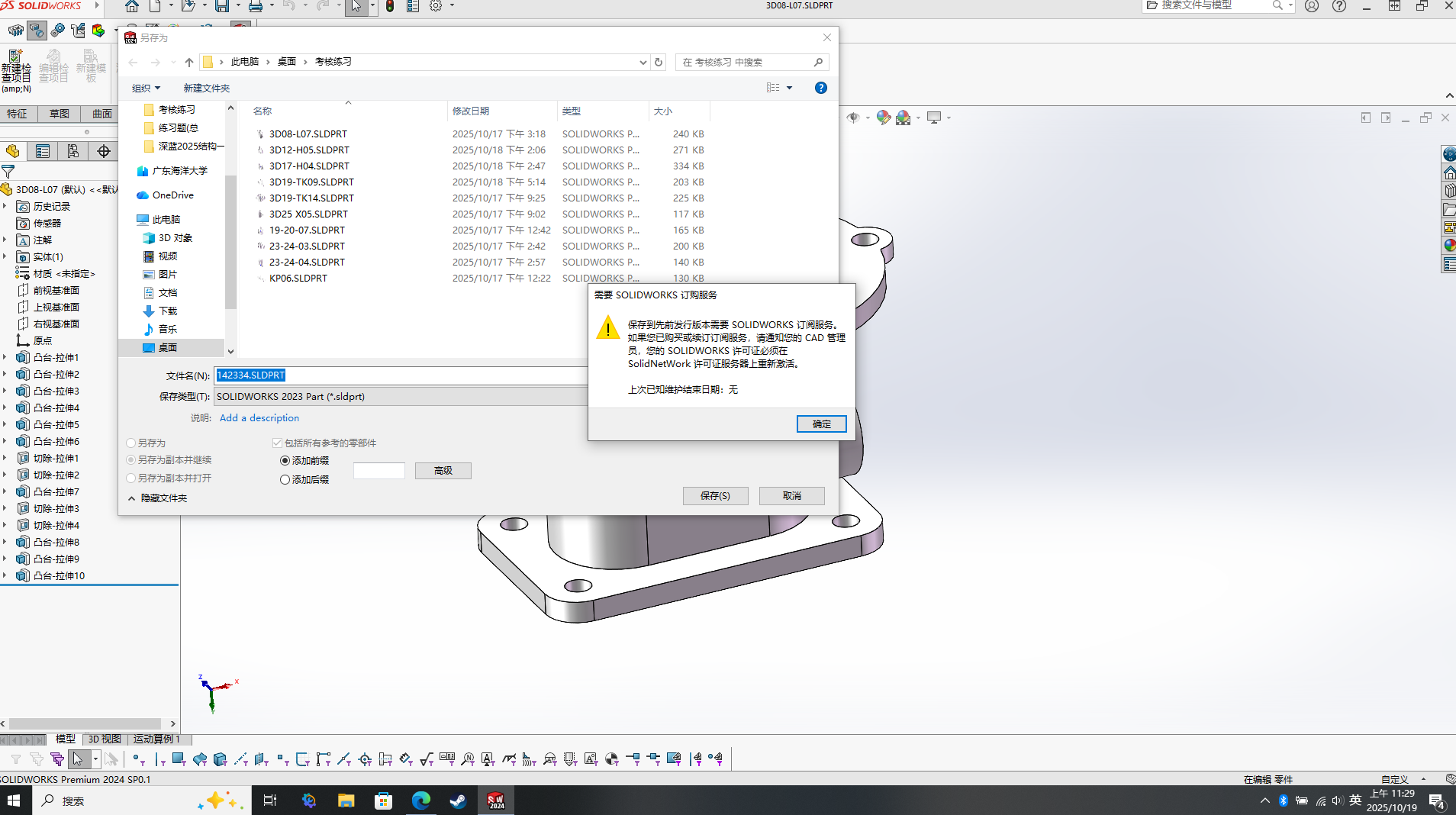Open Appearances color ball in task pane
Screen dimensions: 1456x815
(1449, 245)
